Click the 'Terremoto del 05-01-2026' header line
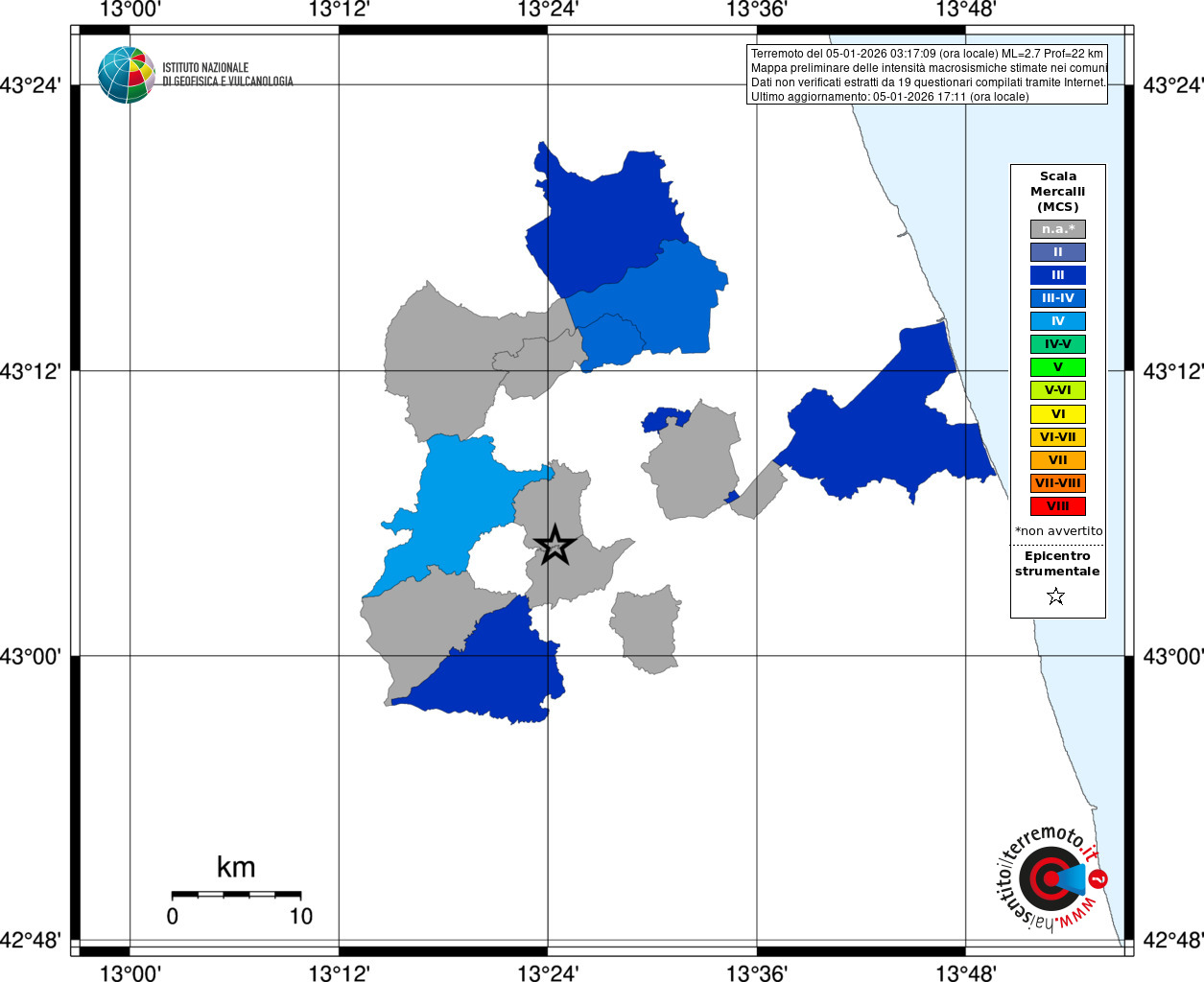The height and width of the screenshot is (982, 1204). 927,54
